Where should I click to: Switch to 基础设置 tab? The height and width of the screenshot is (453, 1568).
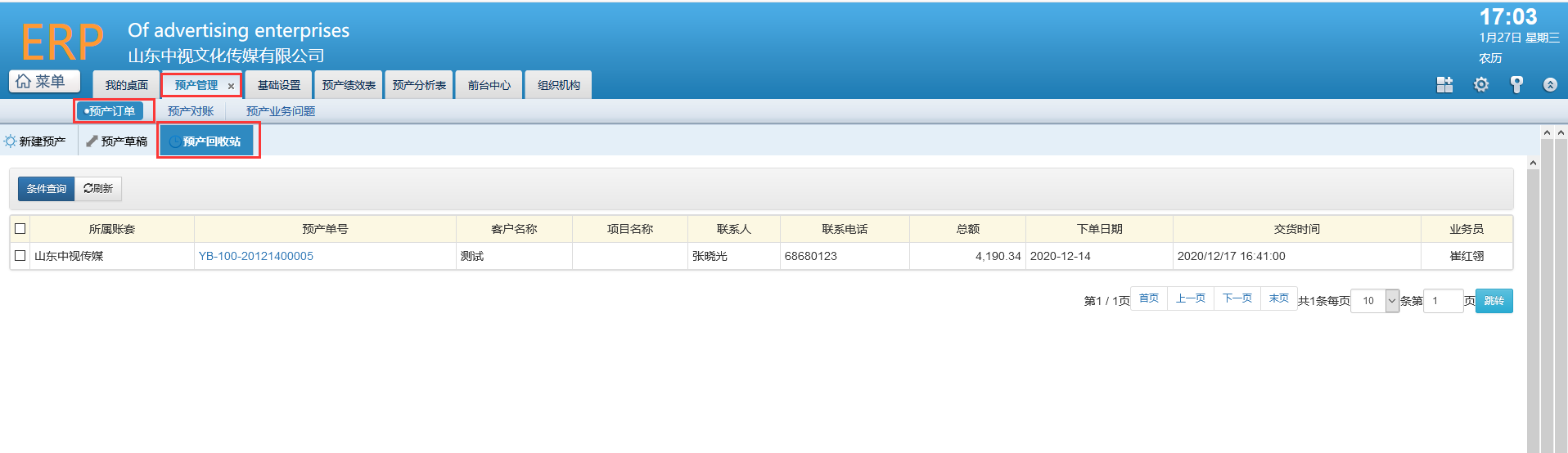click(279, 85)
